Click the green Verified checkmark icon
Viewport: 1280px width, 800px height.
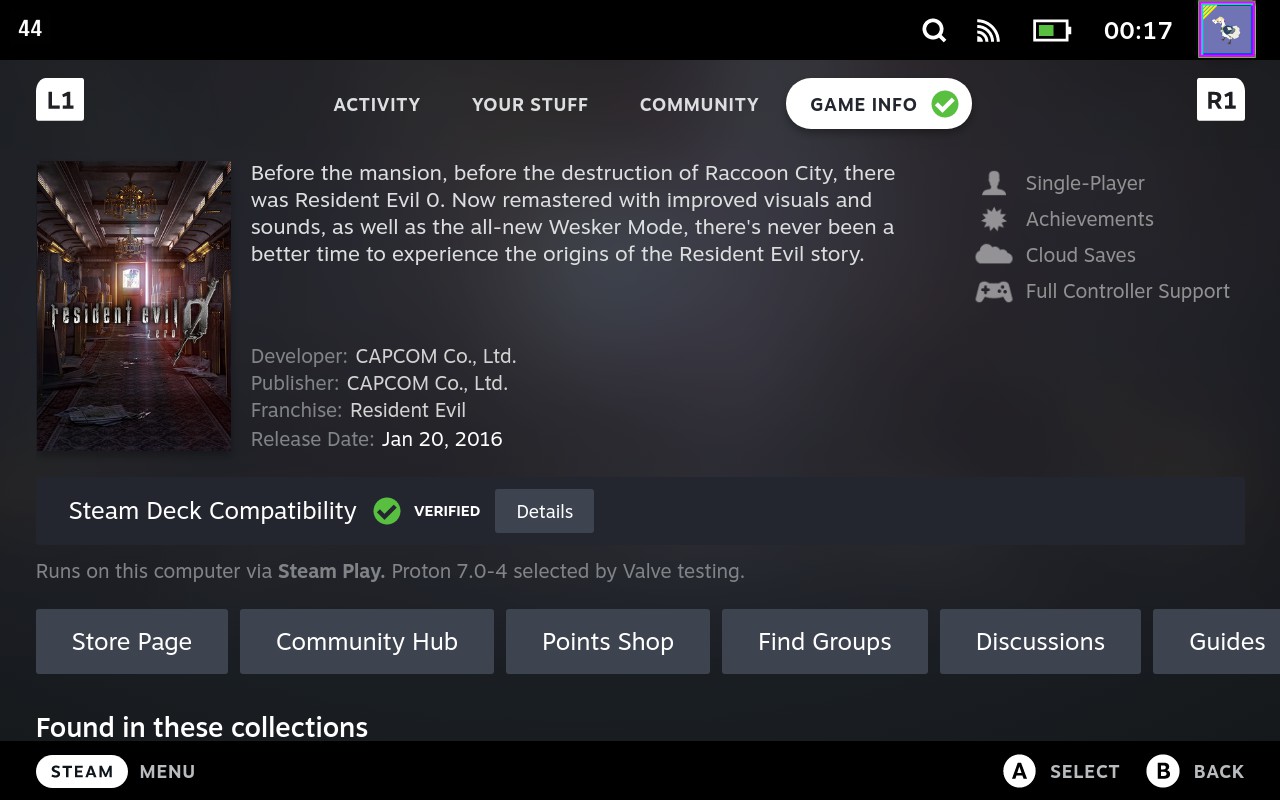click(387, 511)
